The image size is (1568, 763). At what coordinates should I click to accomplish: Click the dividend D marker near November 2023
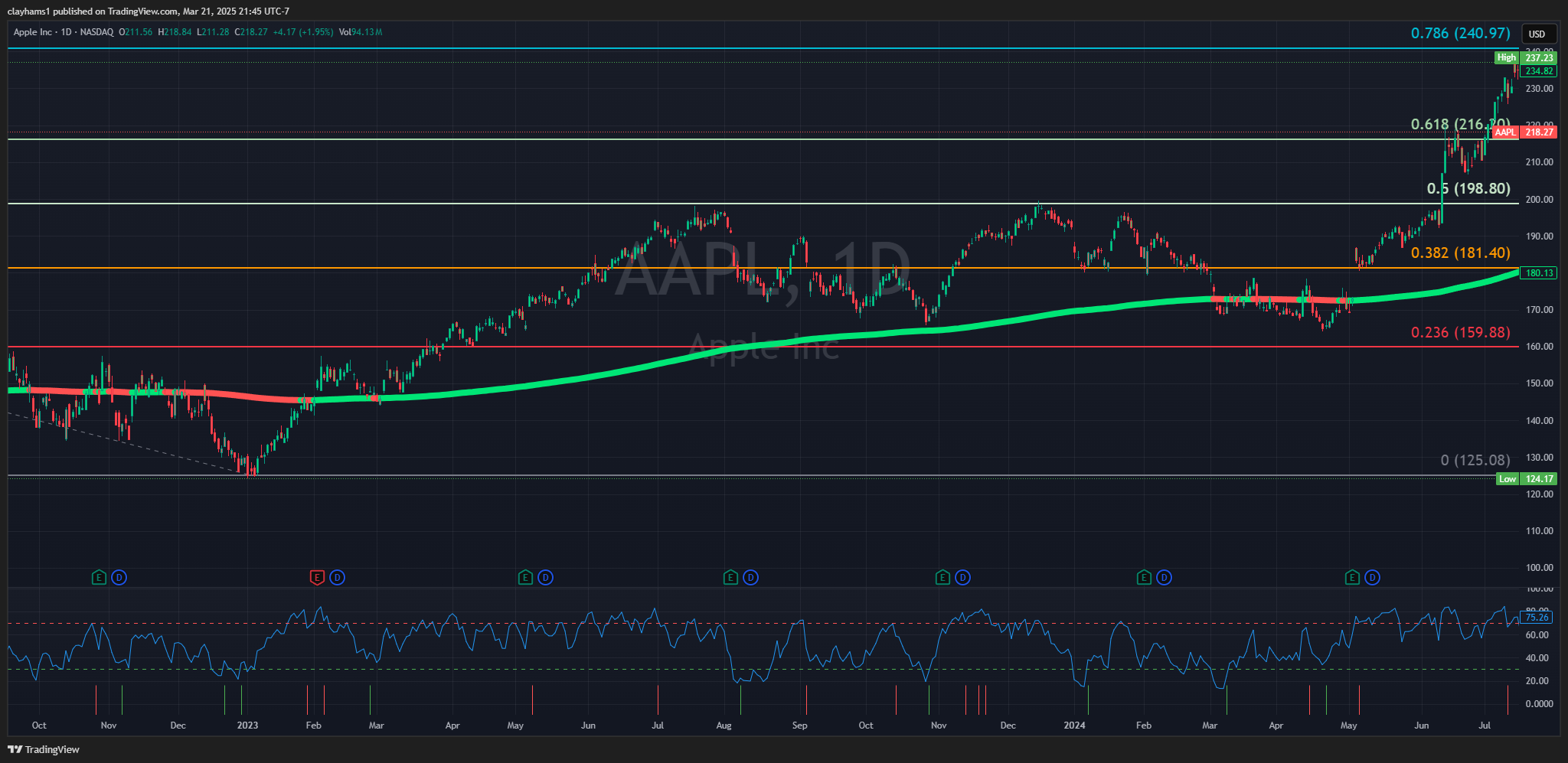pos(962,578)
